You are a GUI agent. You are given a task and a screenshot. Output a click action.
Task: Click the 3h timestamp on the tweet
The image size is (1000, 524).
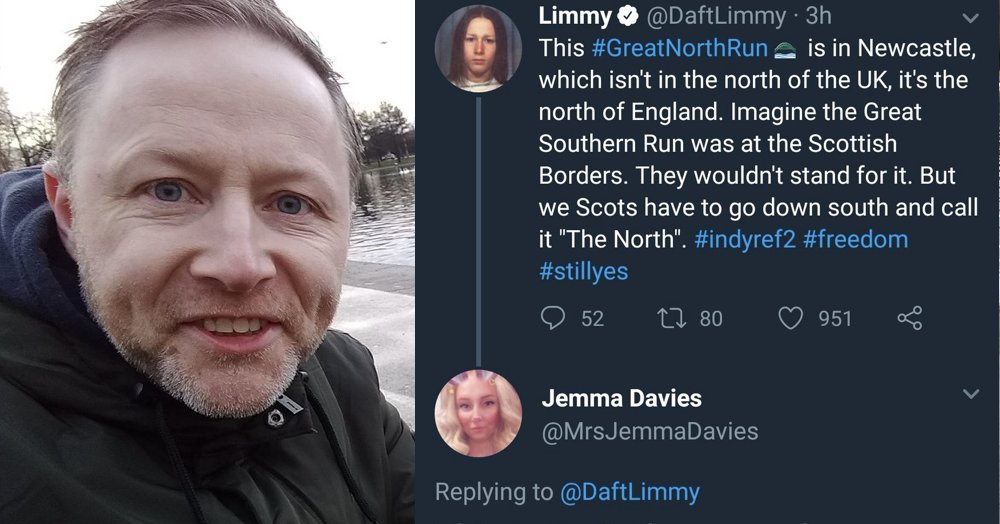pyautogui.click(x=819, y=17)
